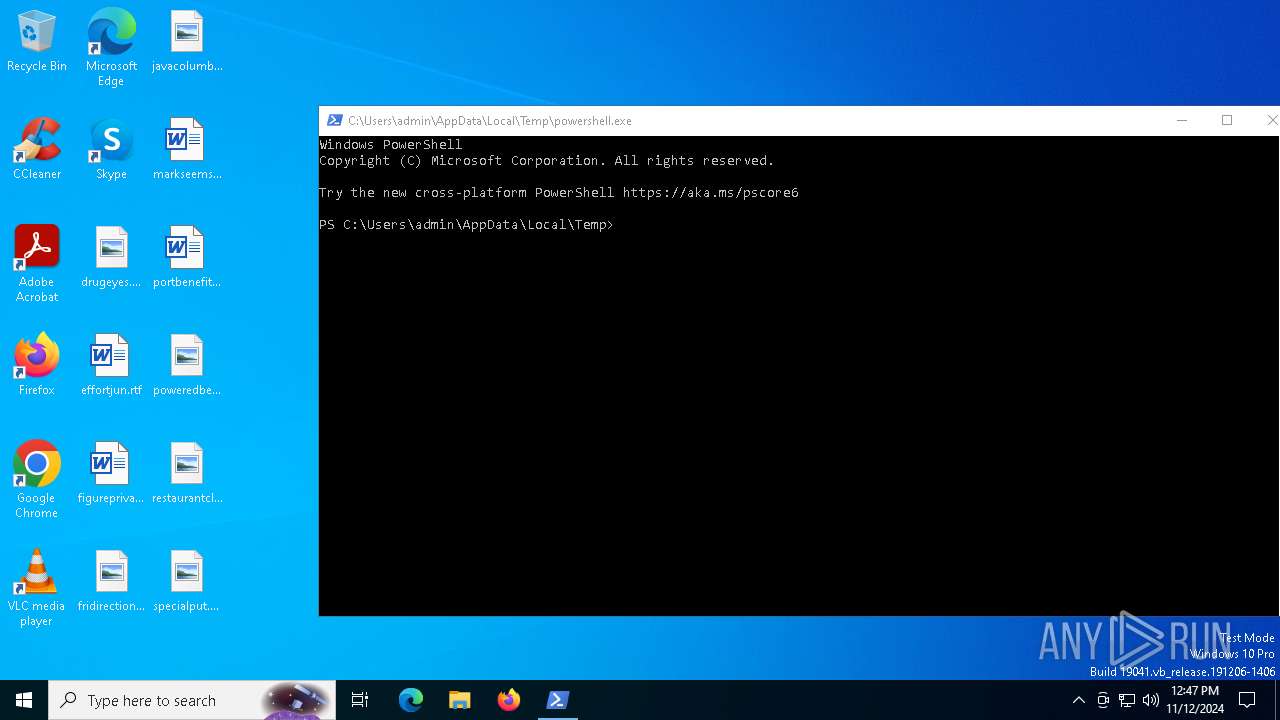Launch Microsoft Edge from the desktop shortcut
Viewport: 1280px width, 720px height.
click(111, 48)
